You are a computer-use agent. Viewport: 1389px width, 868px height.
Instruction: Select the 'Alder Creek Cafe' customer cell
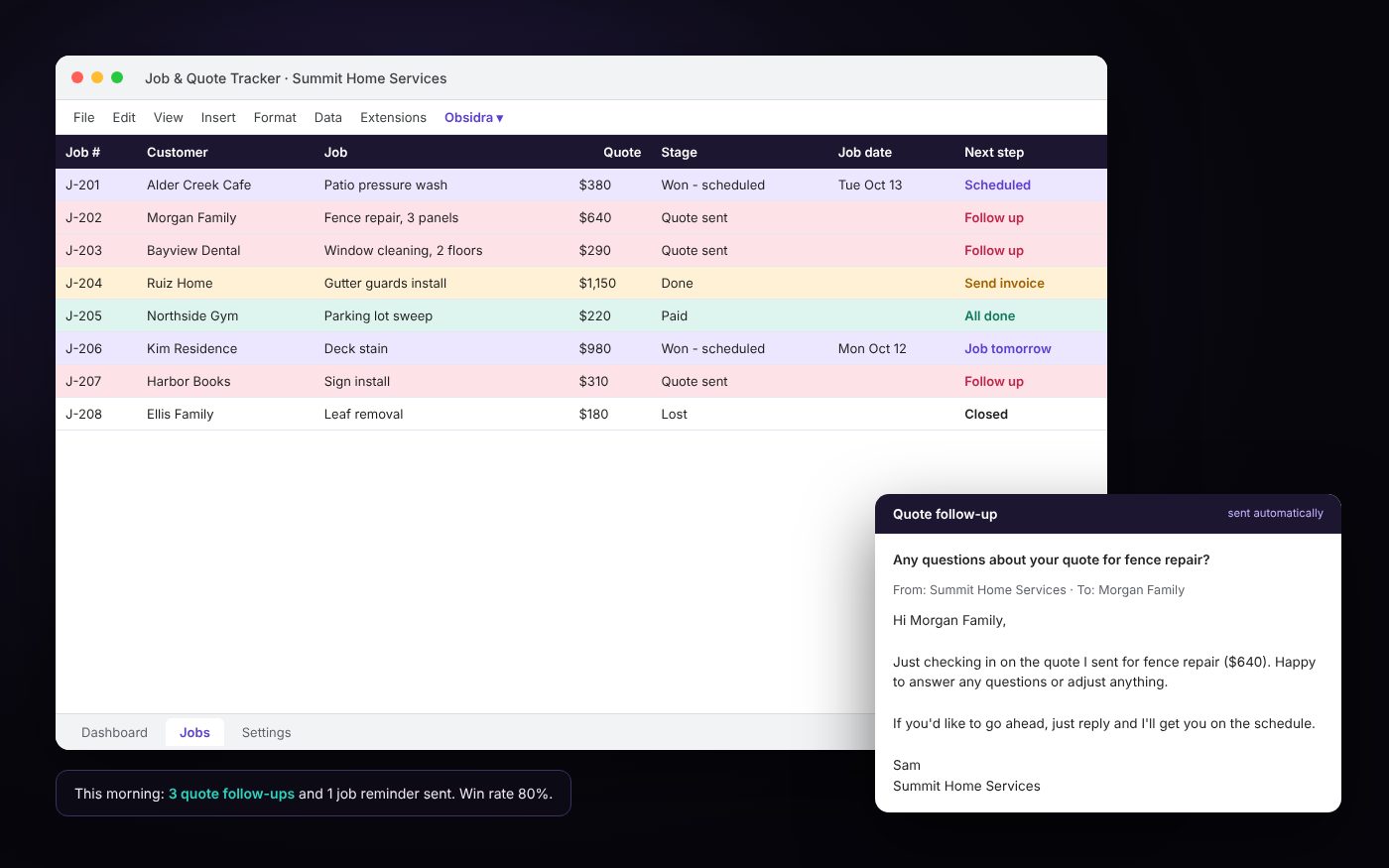198,185
